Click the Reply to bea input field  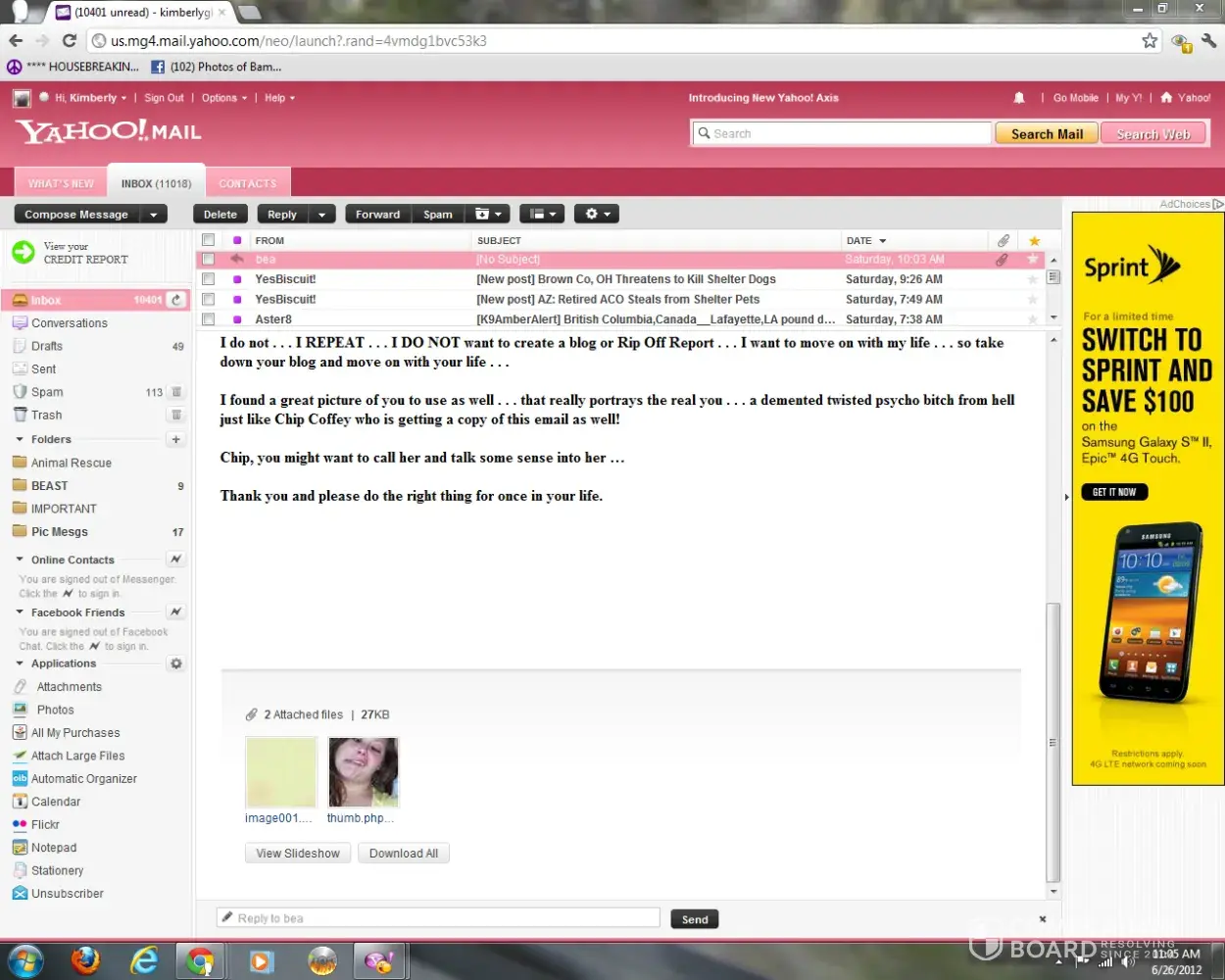pos(438,918)
